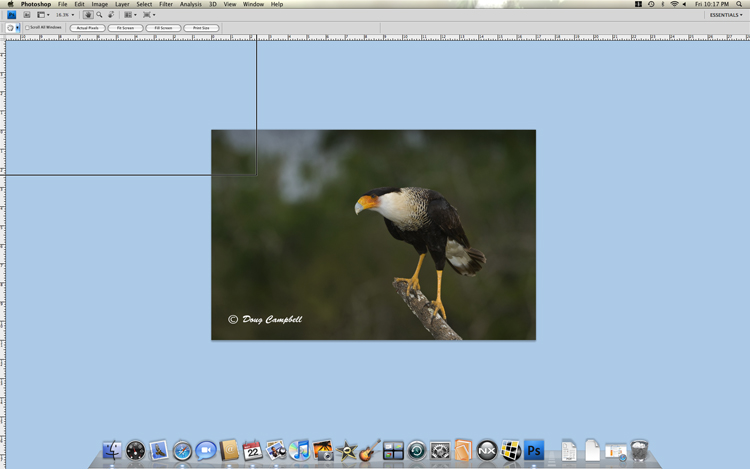Select the Zoom tool magnifier icon
Image resolution: width=750 pixels, height=469 pixels.
point(99,15)
